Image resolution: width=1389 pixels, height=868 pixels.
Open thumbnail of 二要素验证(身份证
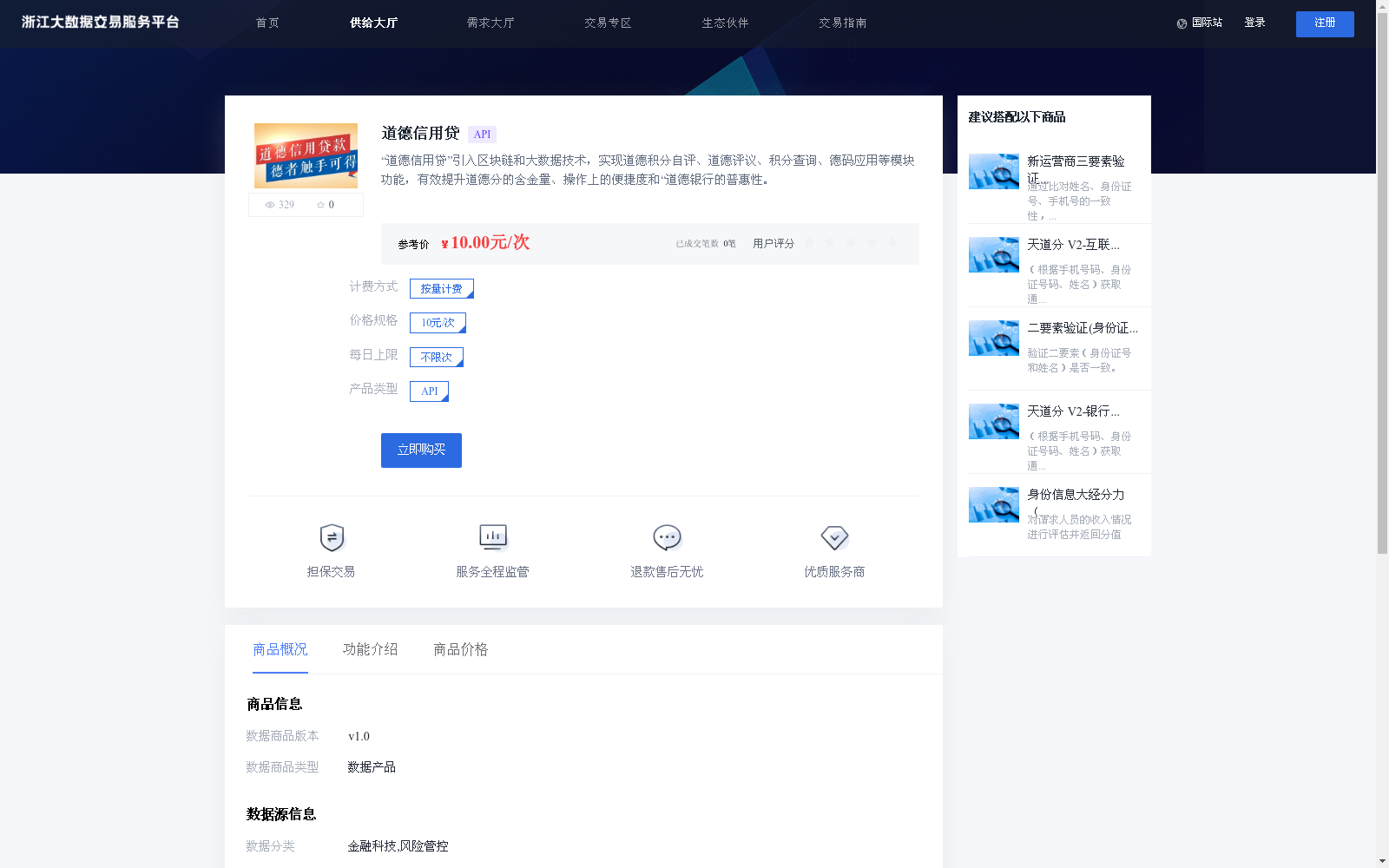pyautogui.click(x=994, y=339)
